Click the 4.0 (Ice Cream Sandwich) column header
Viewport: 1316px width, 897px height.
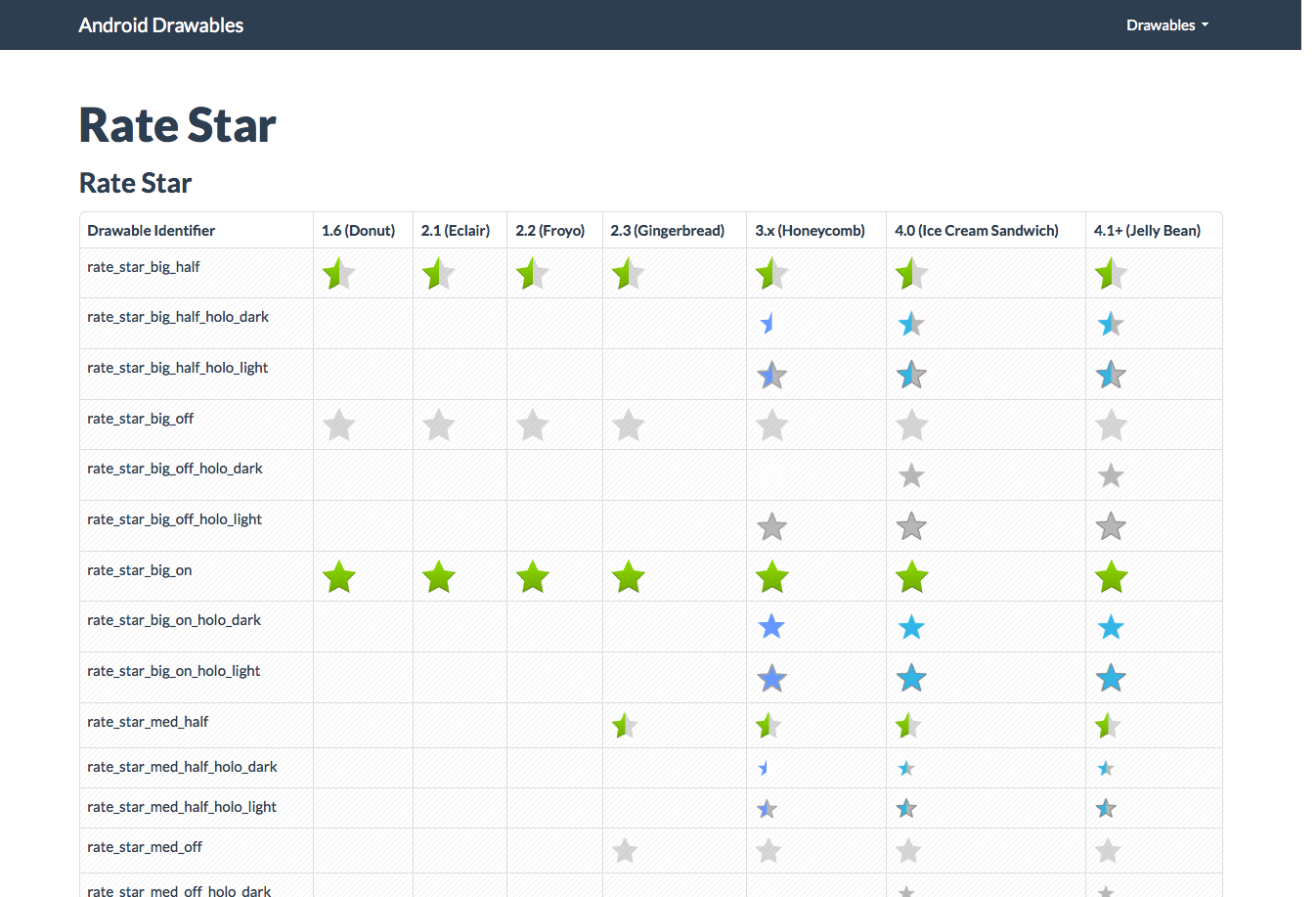tap(976, 231)
